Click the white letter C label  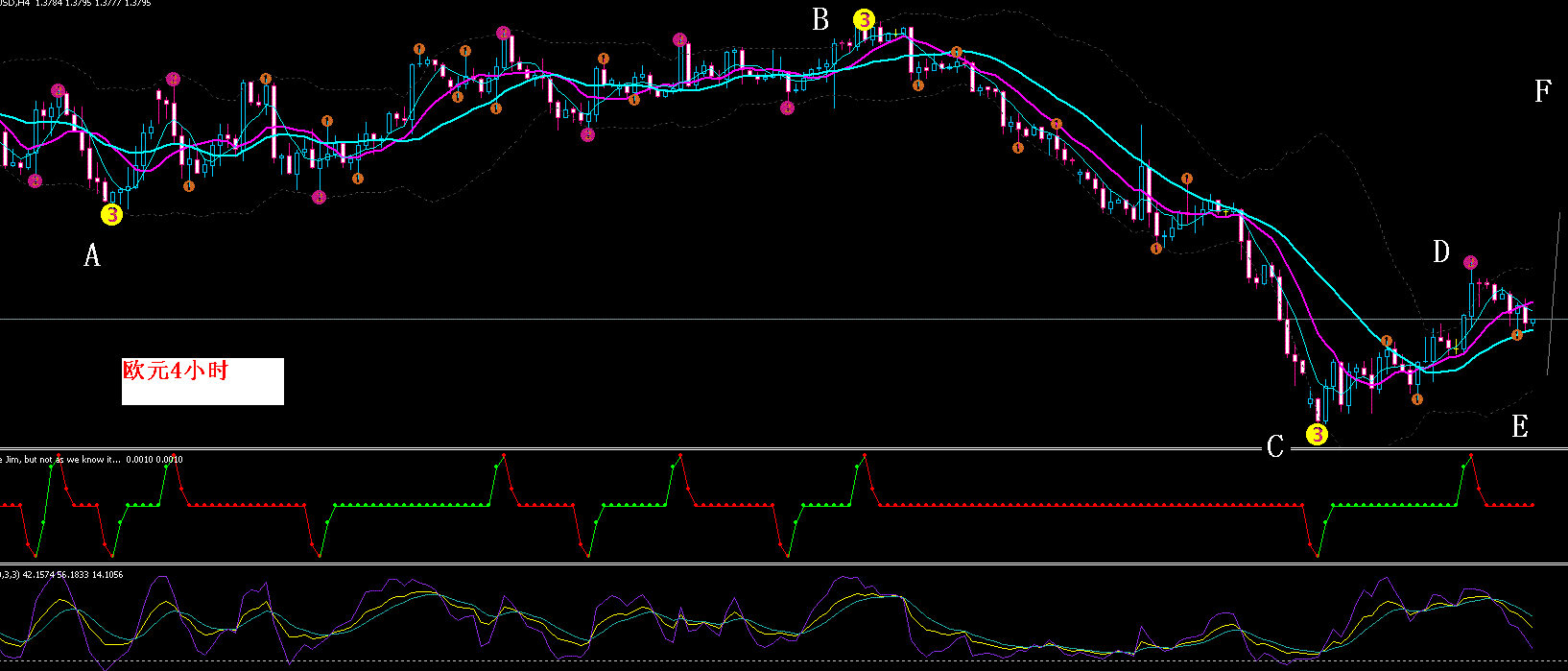[1275, 446]
